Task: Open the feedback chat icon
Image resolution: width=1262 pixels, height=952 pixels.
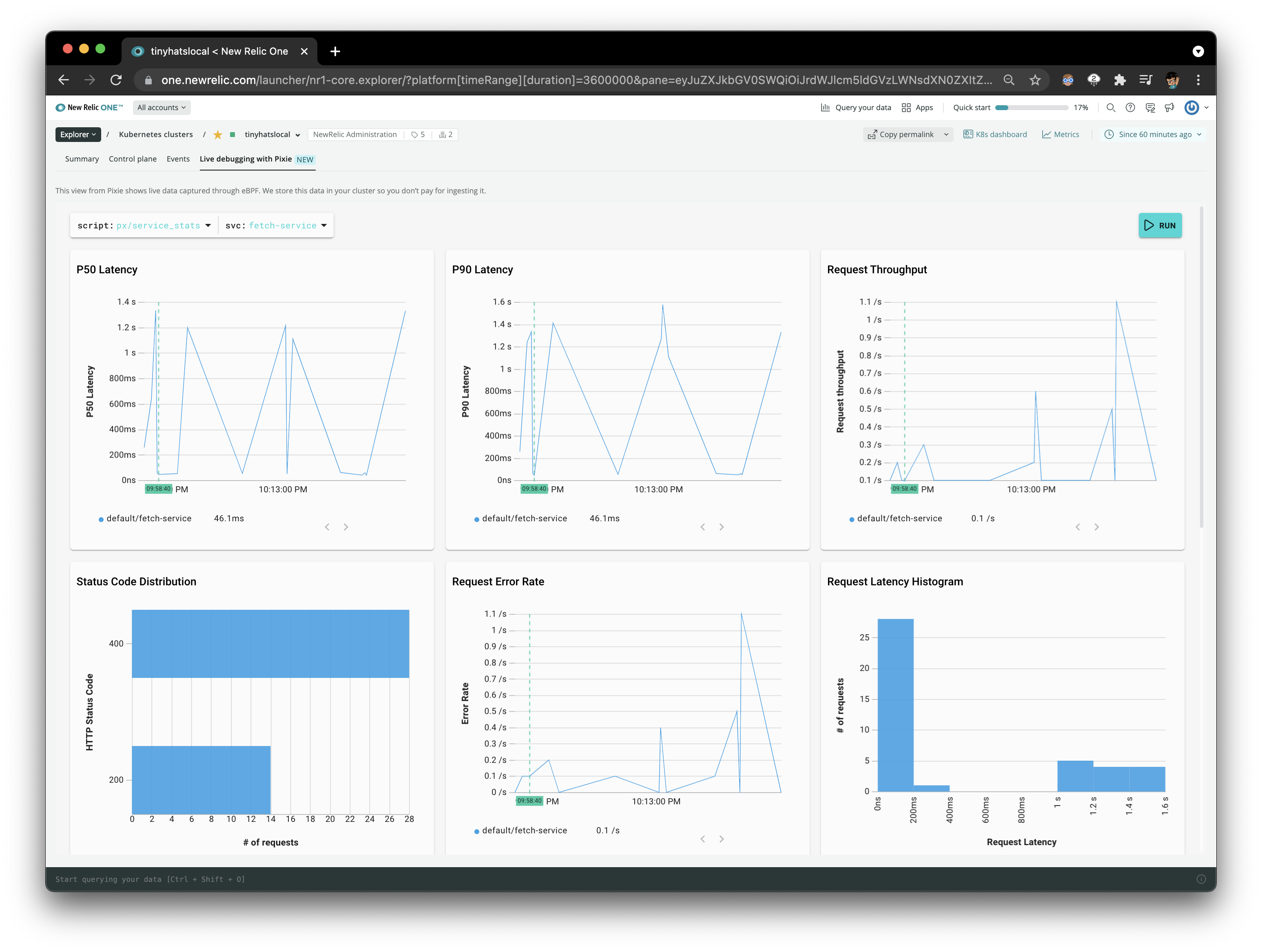Action: pos(1149,107)
